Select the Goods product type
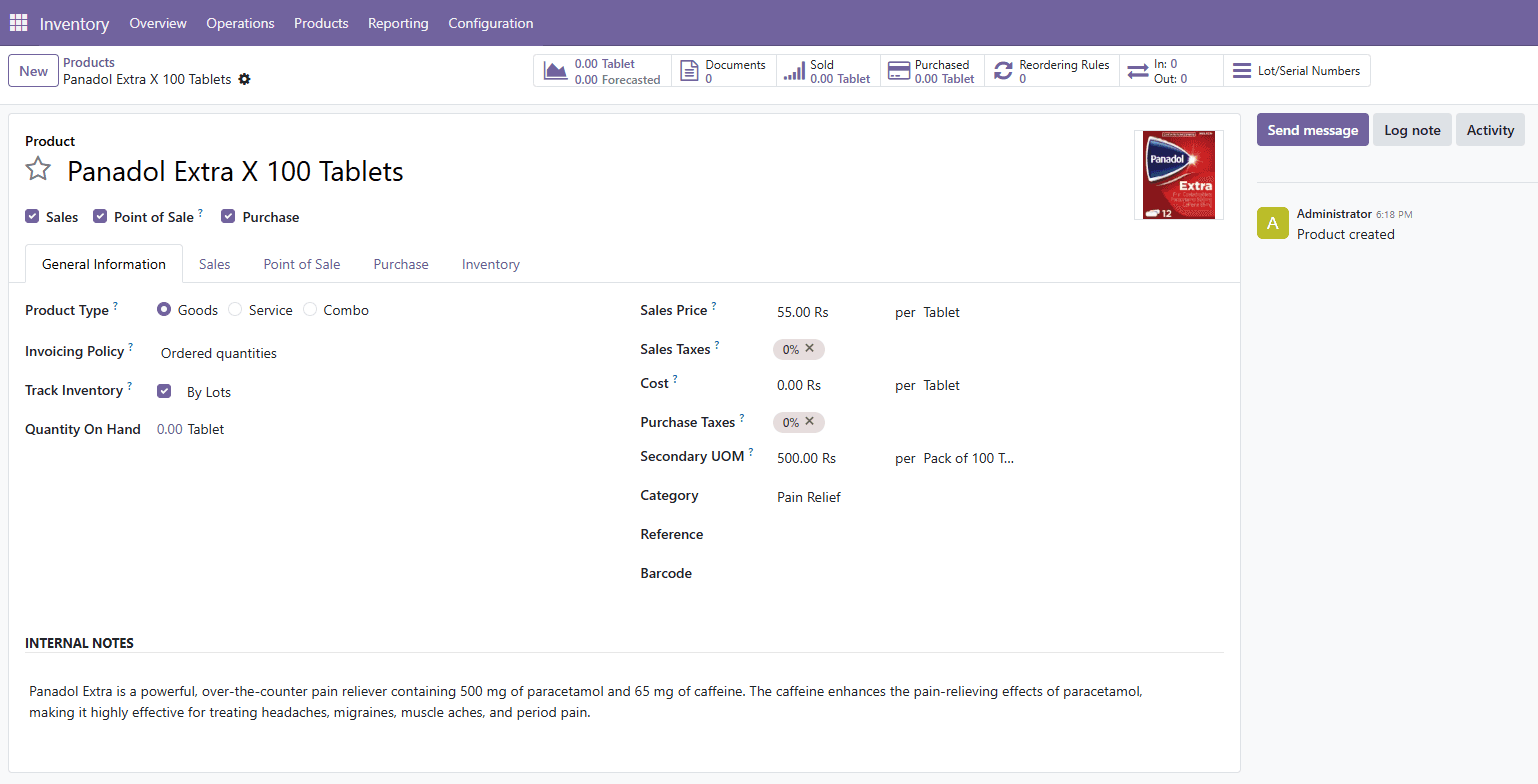 [164, 310]
